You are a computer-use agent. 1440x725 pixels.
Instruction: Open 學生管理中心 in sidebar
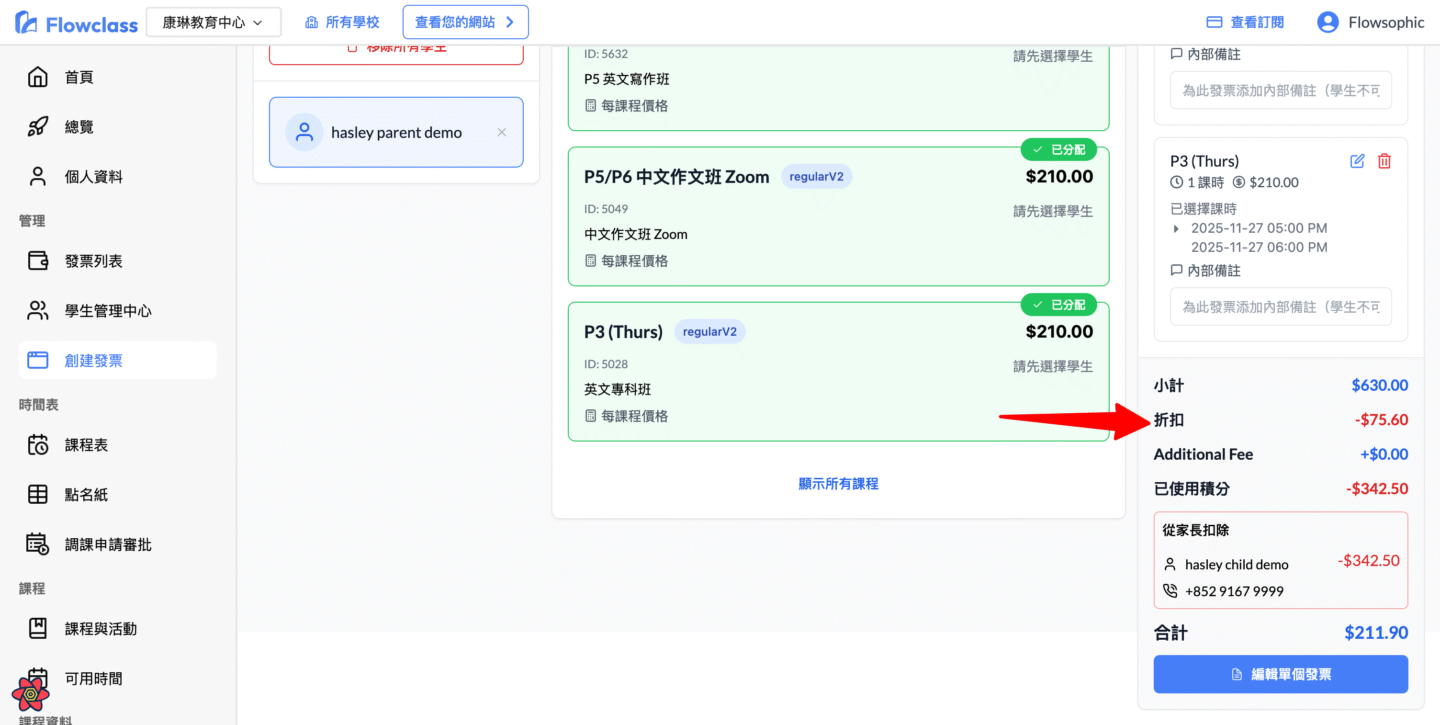pos(108,311)
